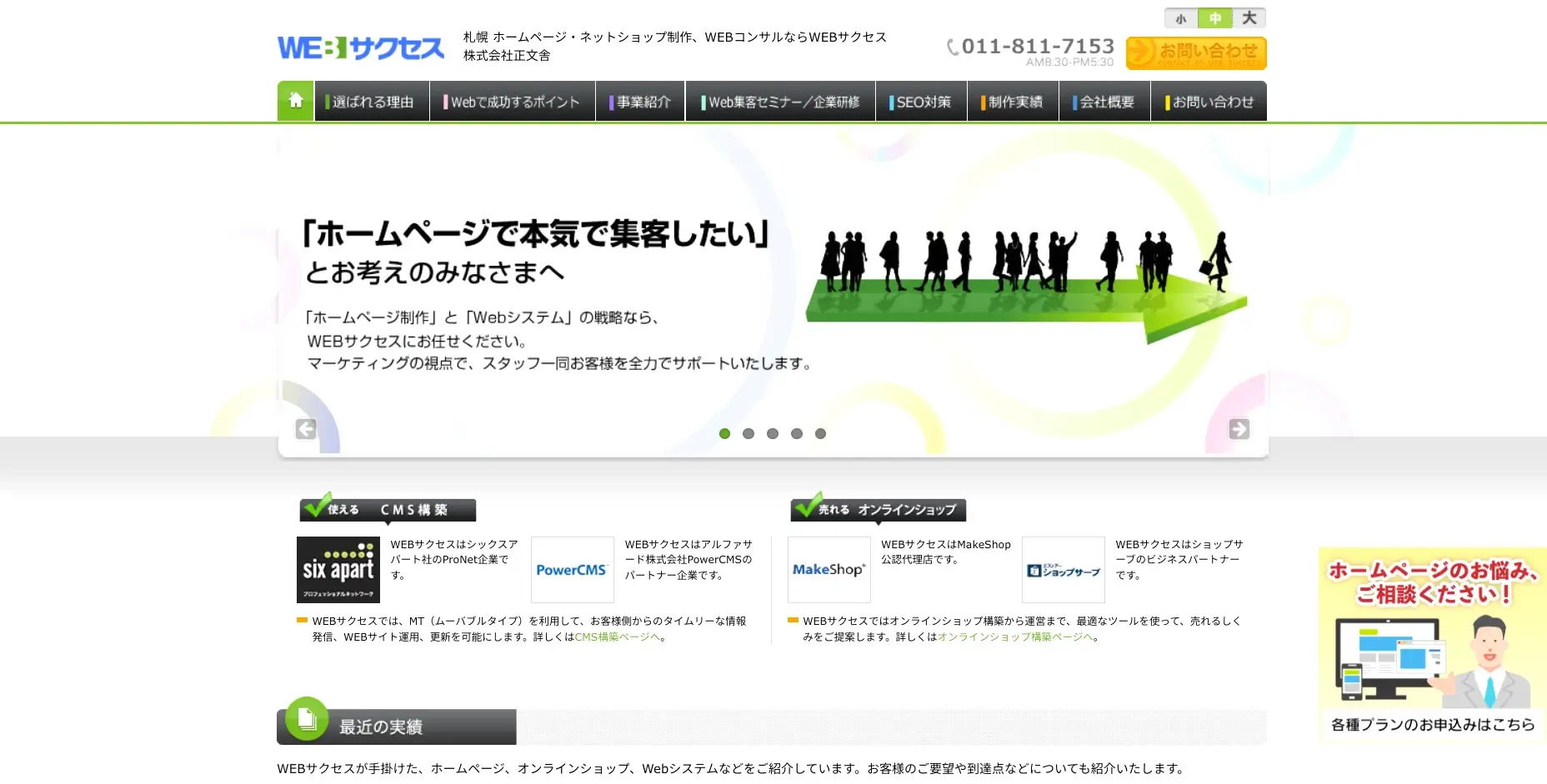Click the WEBサクセス logo

[360, 47]
